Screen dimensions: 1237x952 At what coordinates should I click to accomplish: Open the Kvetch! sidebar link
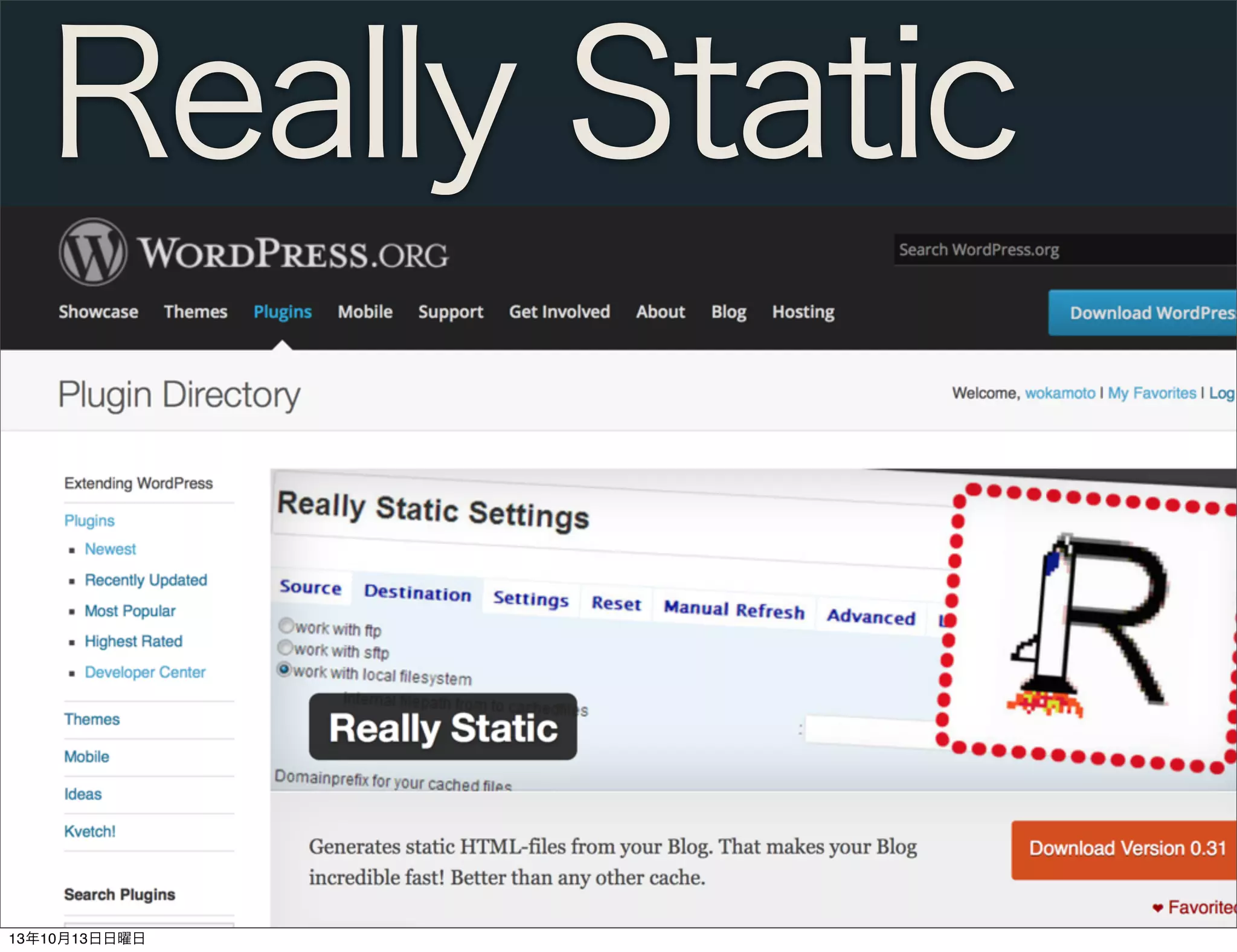pyautogui.click(x=89, y=832)
